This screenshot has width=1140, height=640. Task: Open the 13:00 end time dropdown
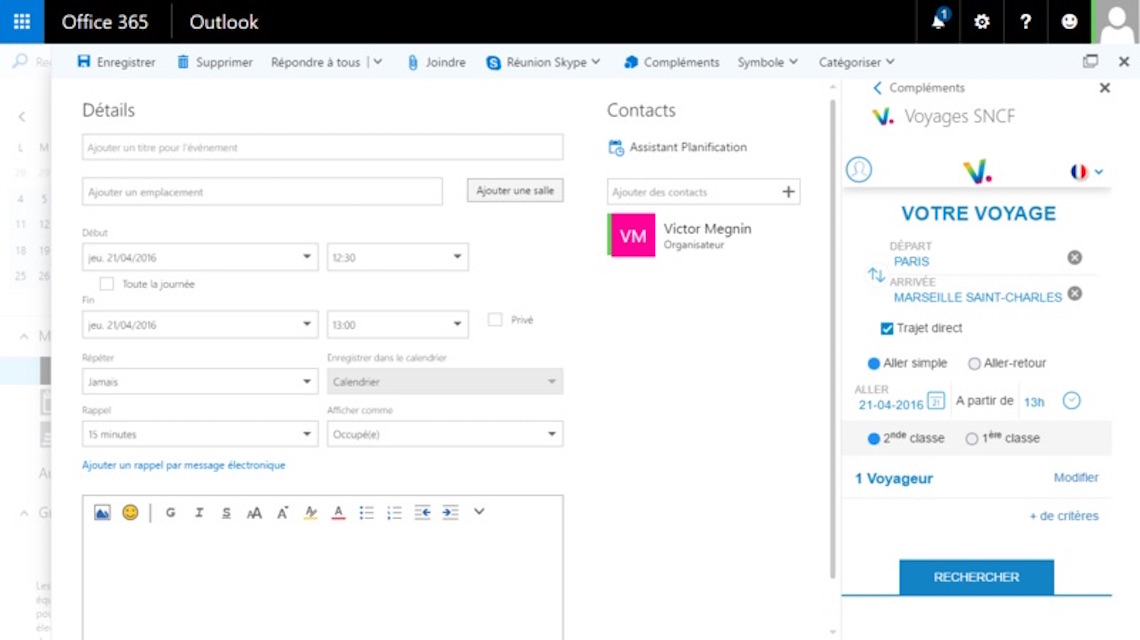(398, 324)
